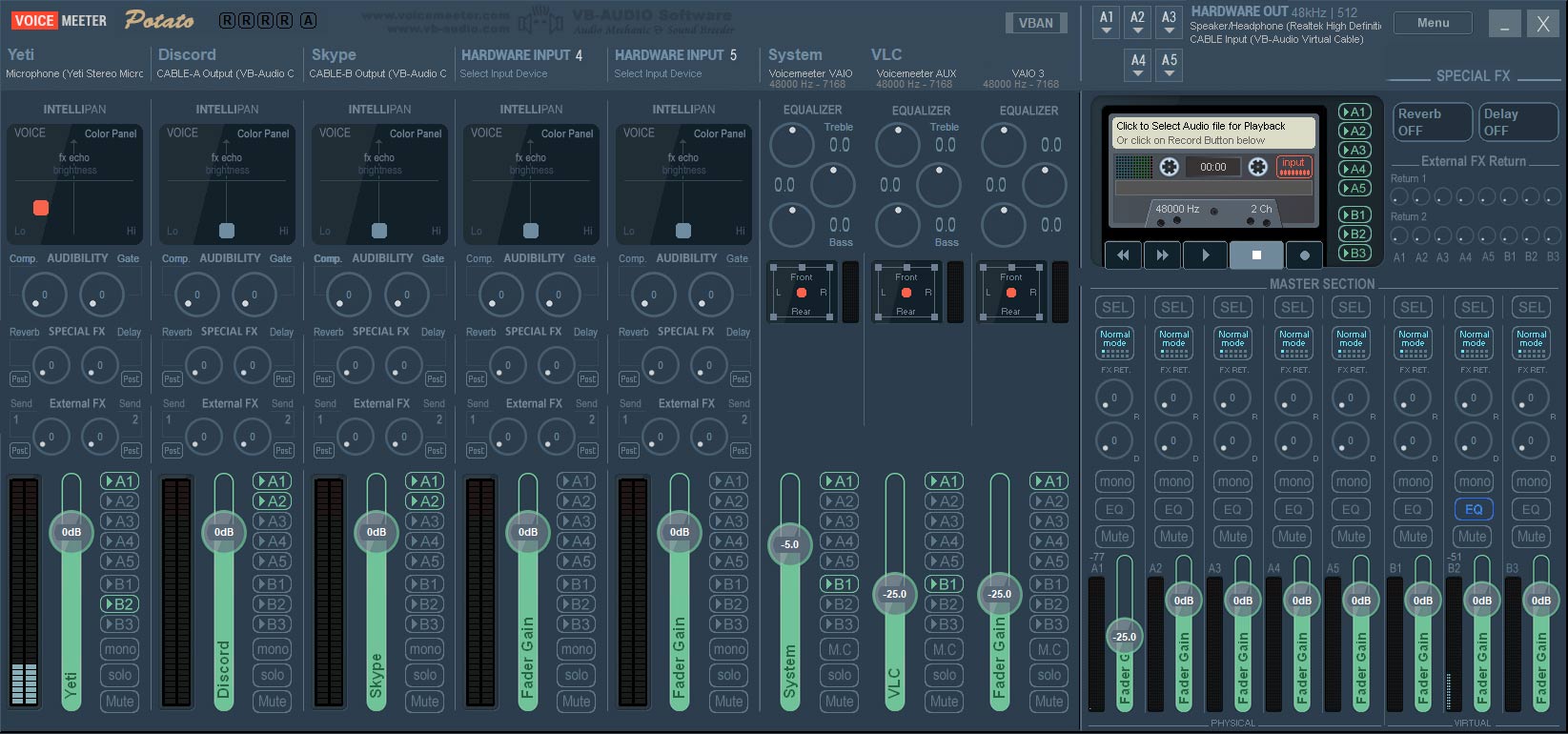Toggle recorder routing to B1
This screenshot has height=734, width=1568.
coord(1354,214)
